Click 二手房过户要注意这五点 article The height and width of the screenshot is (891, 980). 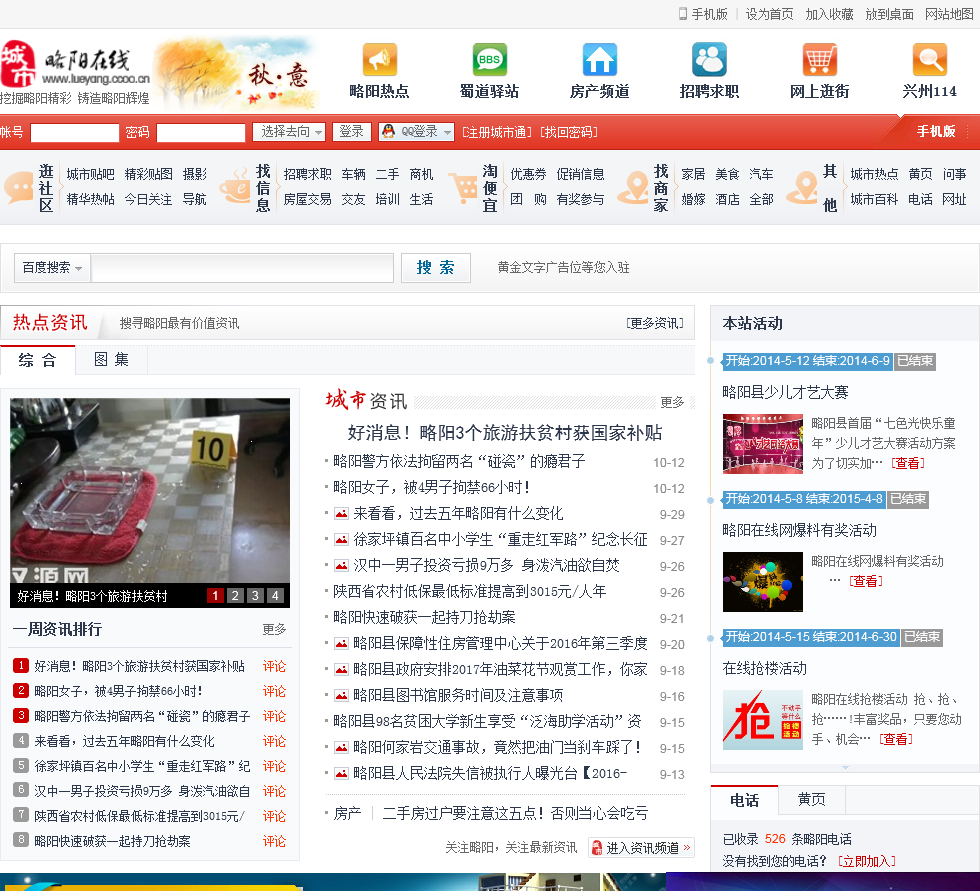click(515, 814)
